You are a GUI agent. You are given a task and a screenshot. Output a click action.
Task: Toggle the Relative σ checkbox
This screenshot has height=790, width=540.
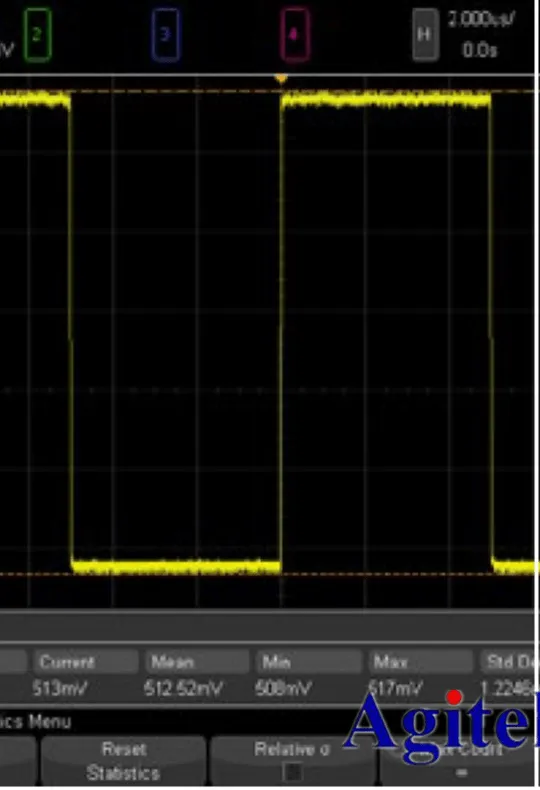(292, 771)
